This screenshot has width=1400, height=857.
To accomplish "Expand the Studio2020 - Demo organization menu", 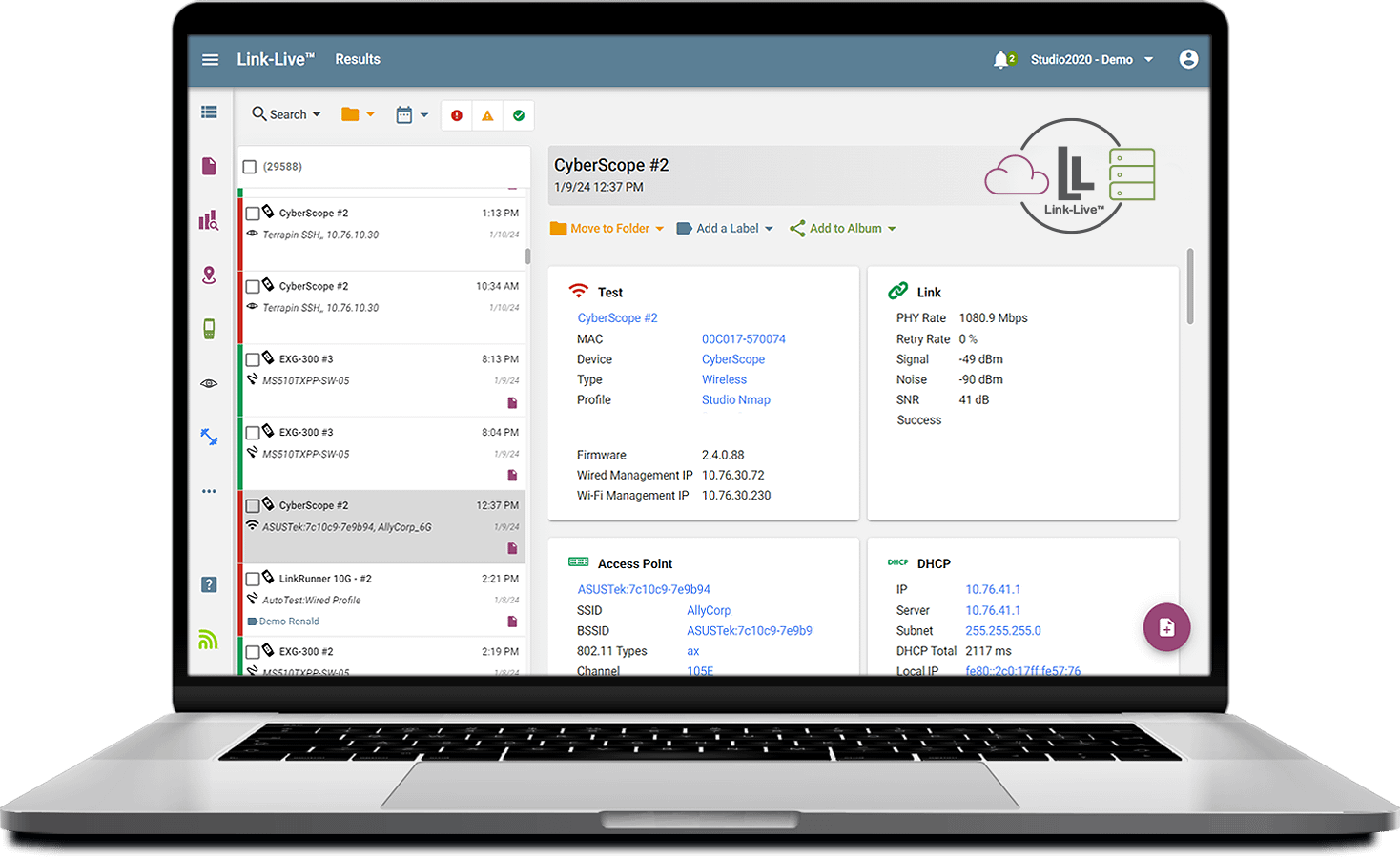I will point(1092,60).
